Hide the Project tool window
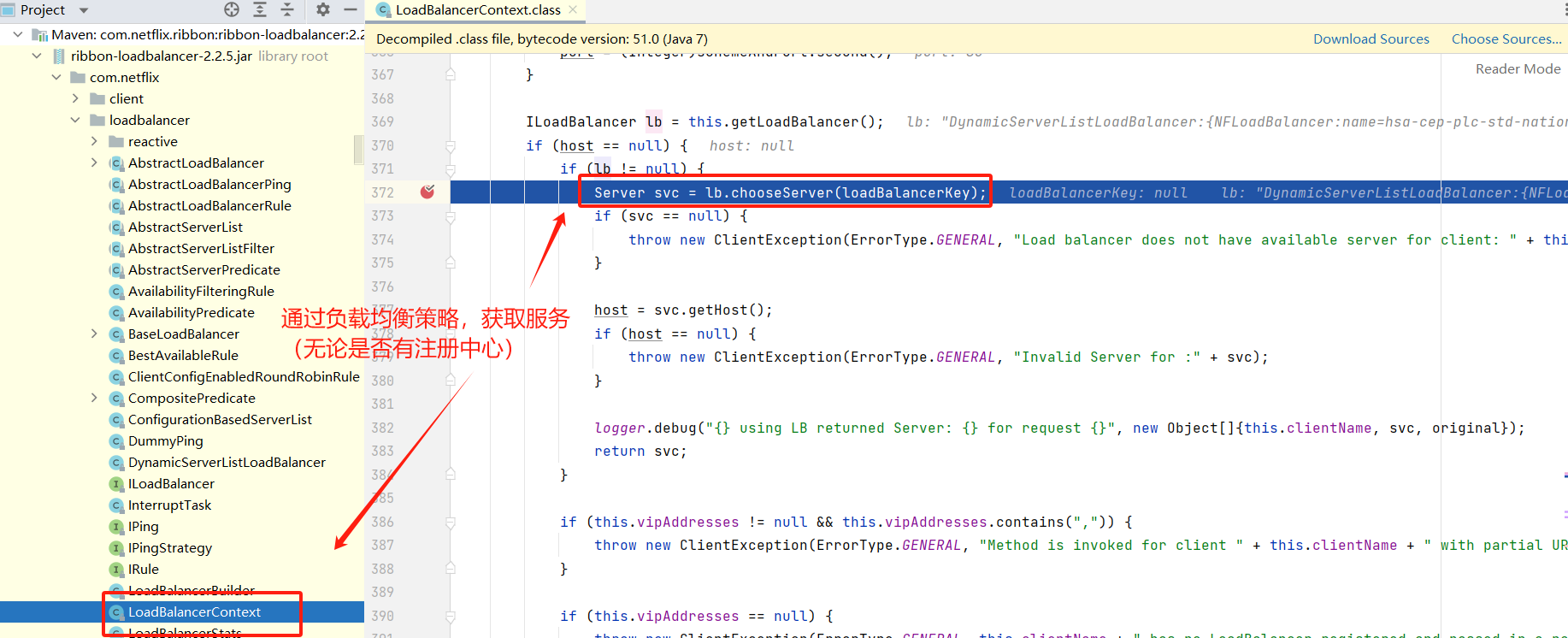1568x638 pixels. [351, 9]
